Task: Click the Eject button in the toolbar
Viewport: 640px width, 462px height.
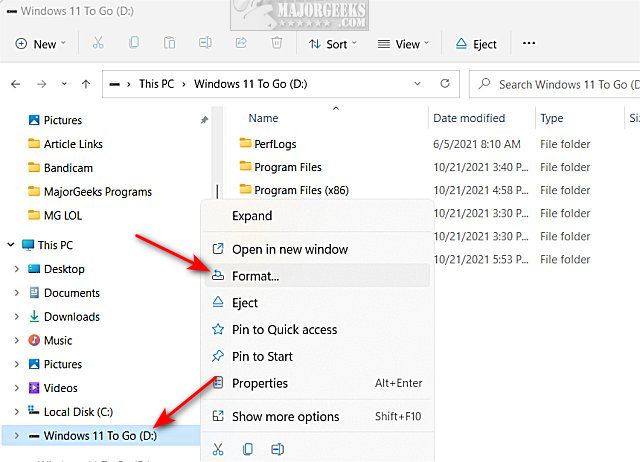Action: (476, 44)
